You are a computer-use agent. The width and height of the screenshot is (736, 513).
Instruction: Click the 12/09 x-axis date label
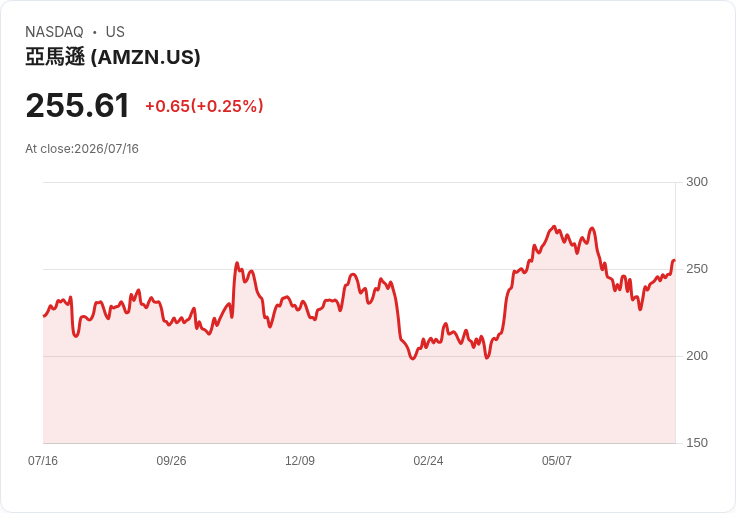(x=300, y=460)
